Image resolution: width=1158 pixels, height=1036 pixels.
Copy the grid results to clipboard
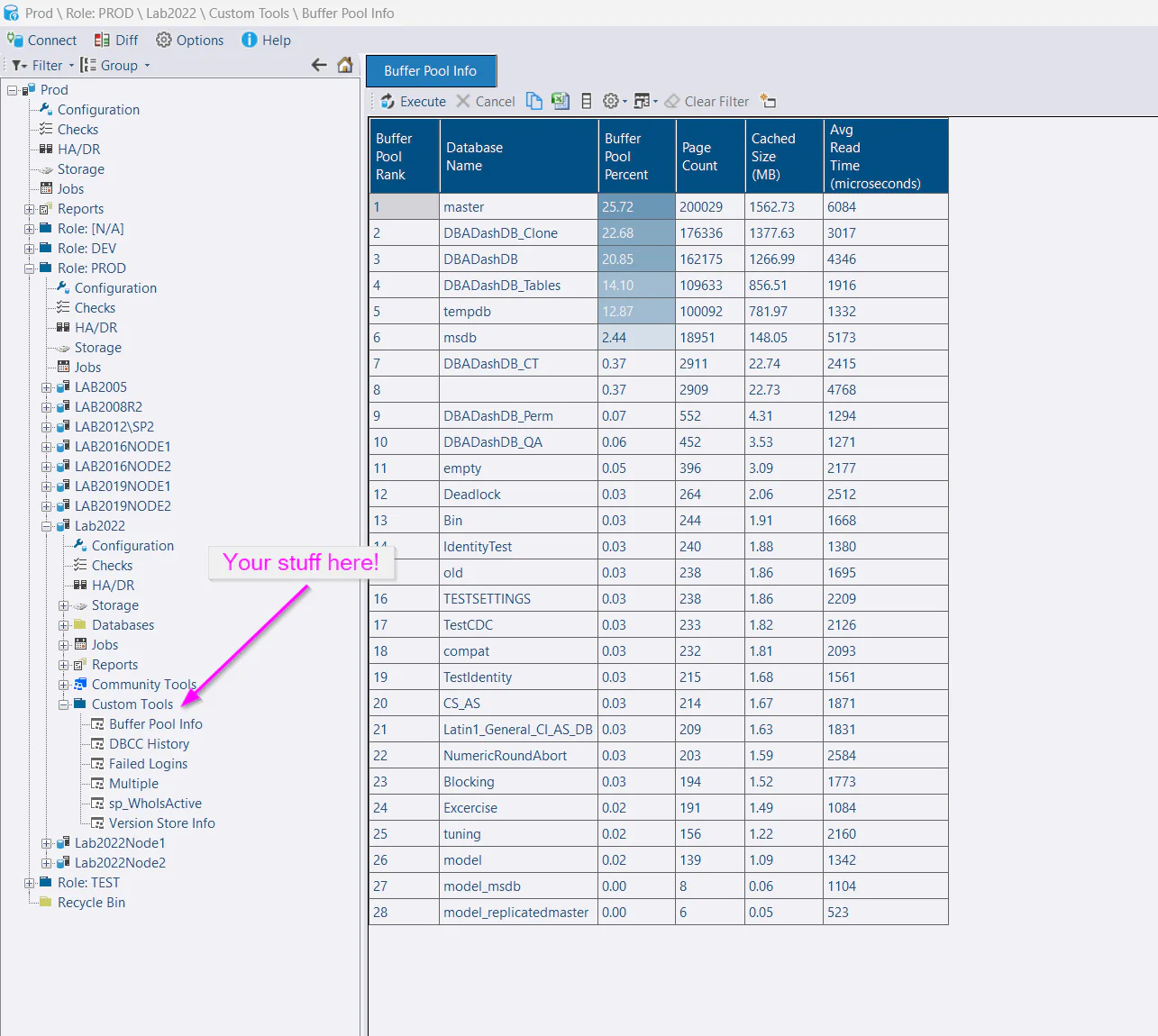533,101
